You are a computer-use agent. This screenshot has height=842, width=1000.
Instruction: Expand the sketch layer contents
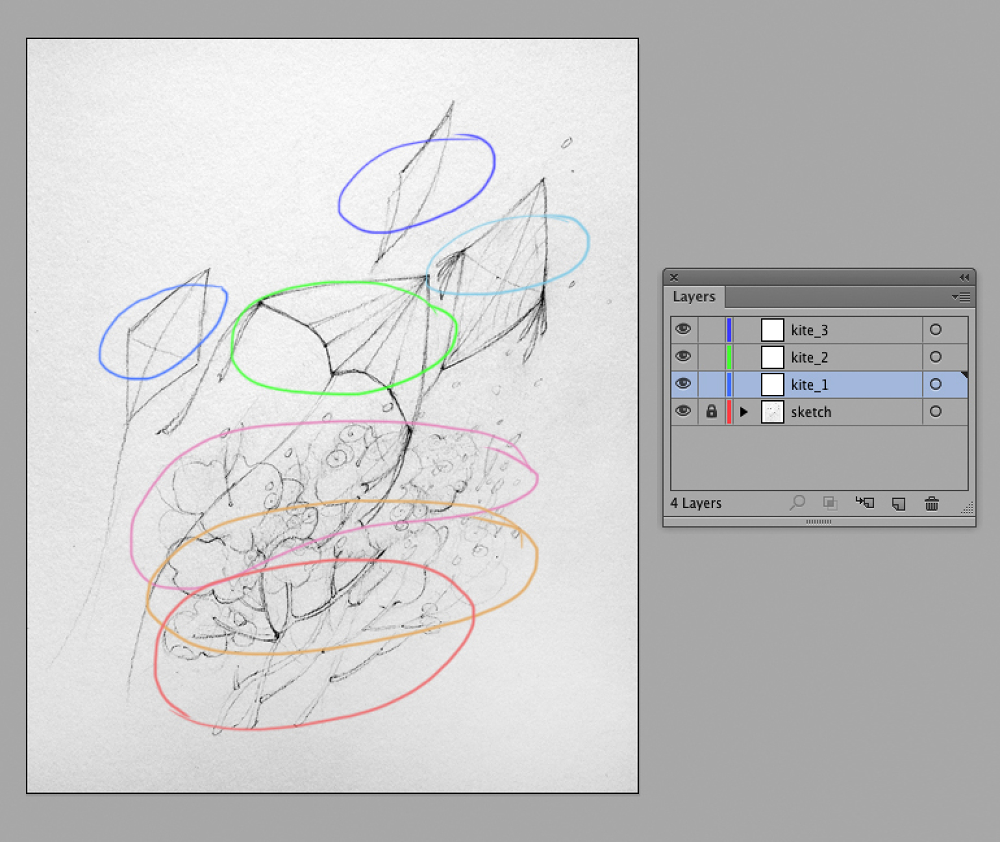coord(744,412)
